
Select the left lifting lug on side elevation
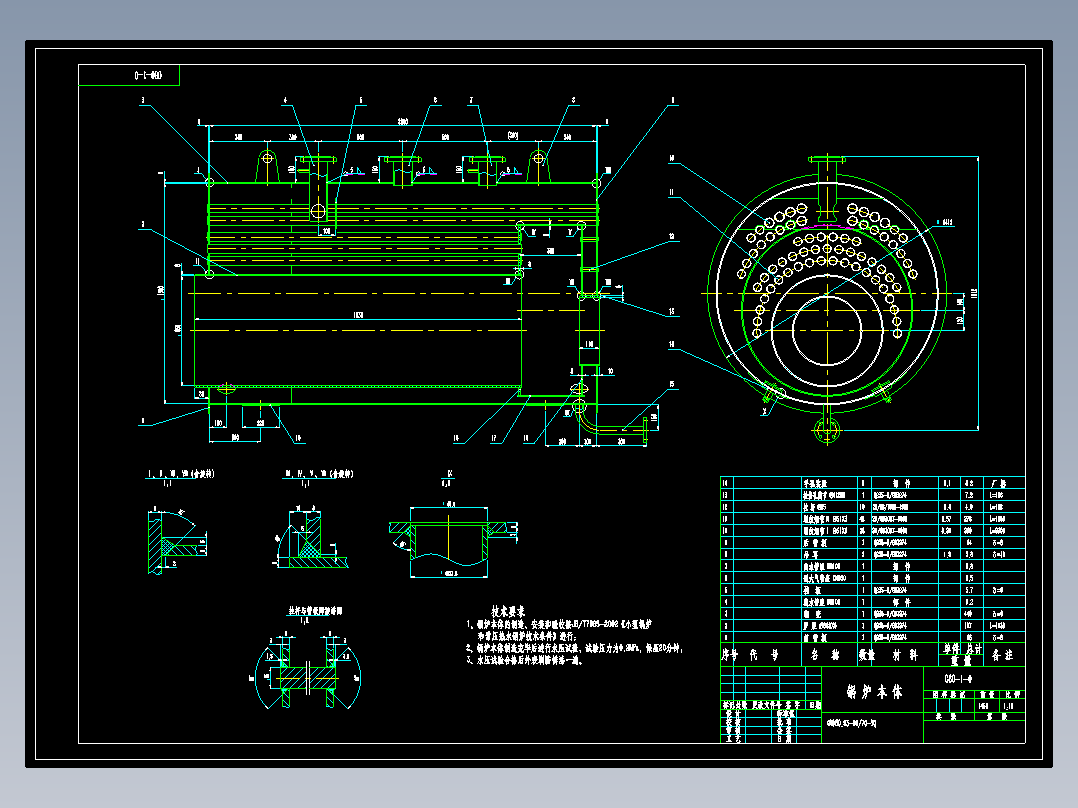click(x=267, y=166)
